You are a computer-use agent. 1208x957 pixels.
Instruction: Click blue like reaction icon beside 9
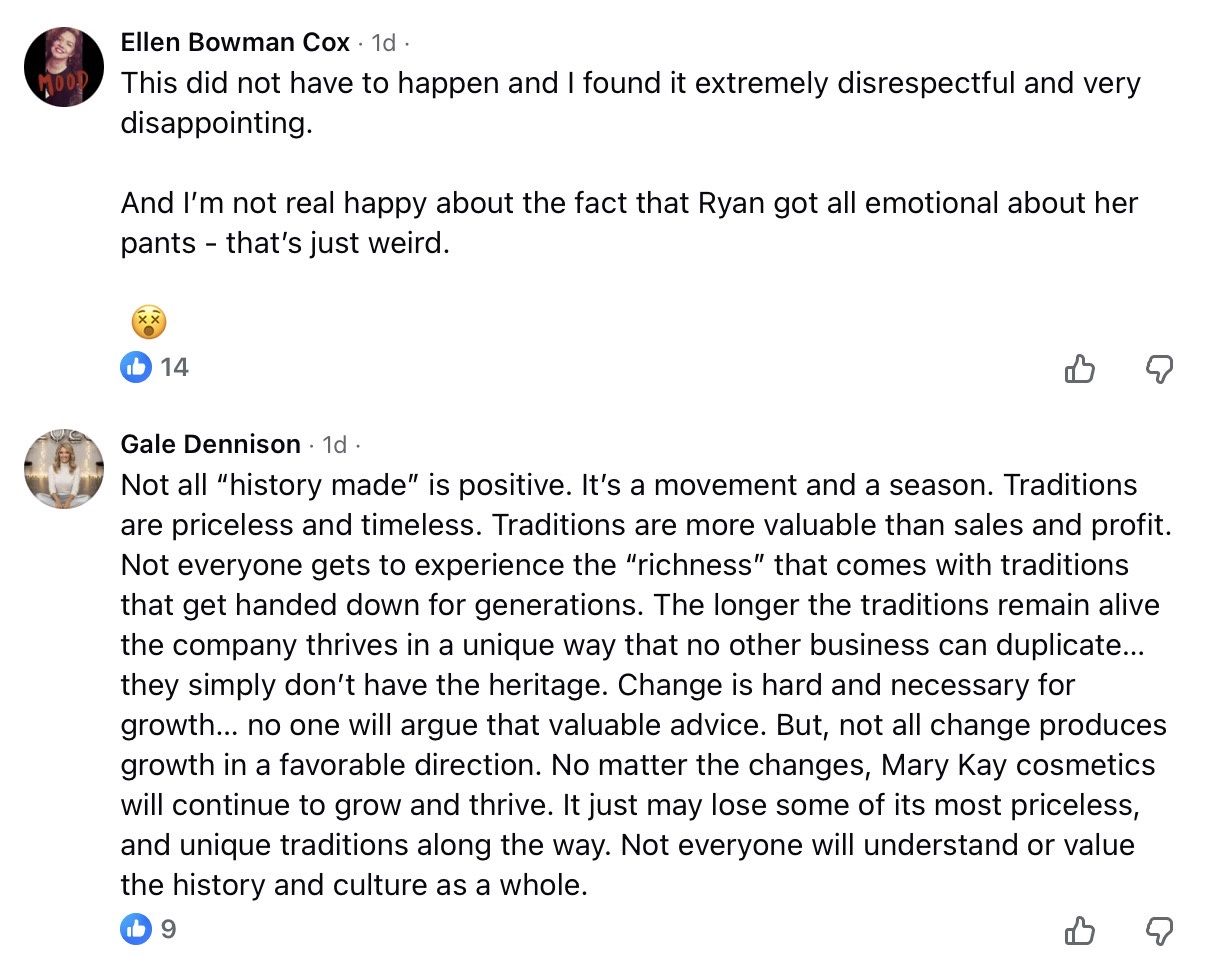coord(135,929)
